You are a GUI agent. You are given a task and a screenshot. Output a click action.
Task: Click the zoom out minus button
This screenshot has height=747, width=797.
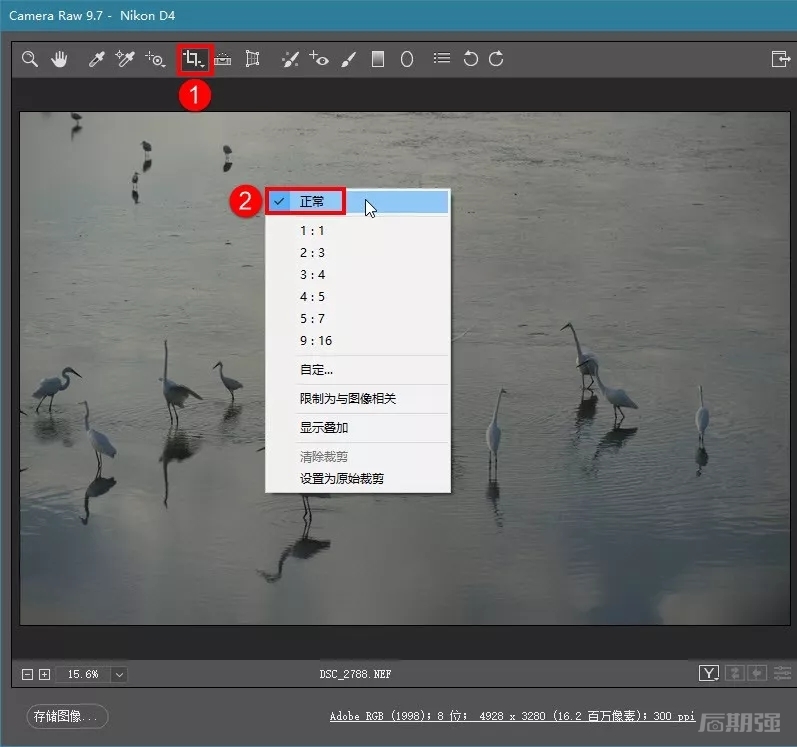[27, 674]
